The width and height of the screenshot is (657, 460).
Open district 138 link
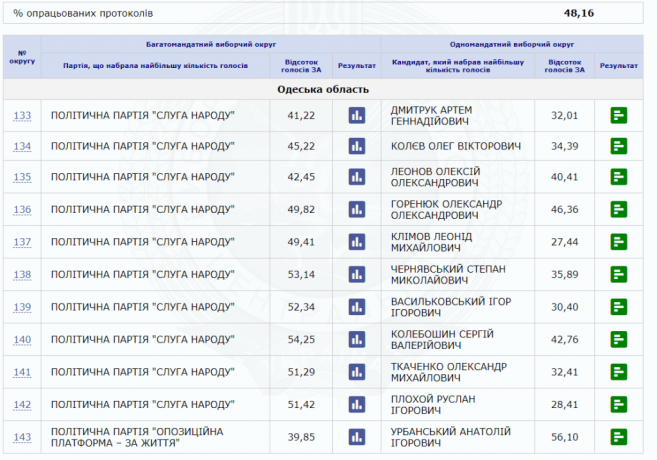pos(22,275)
